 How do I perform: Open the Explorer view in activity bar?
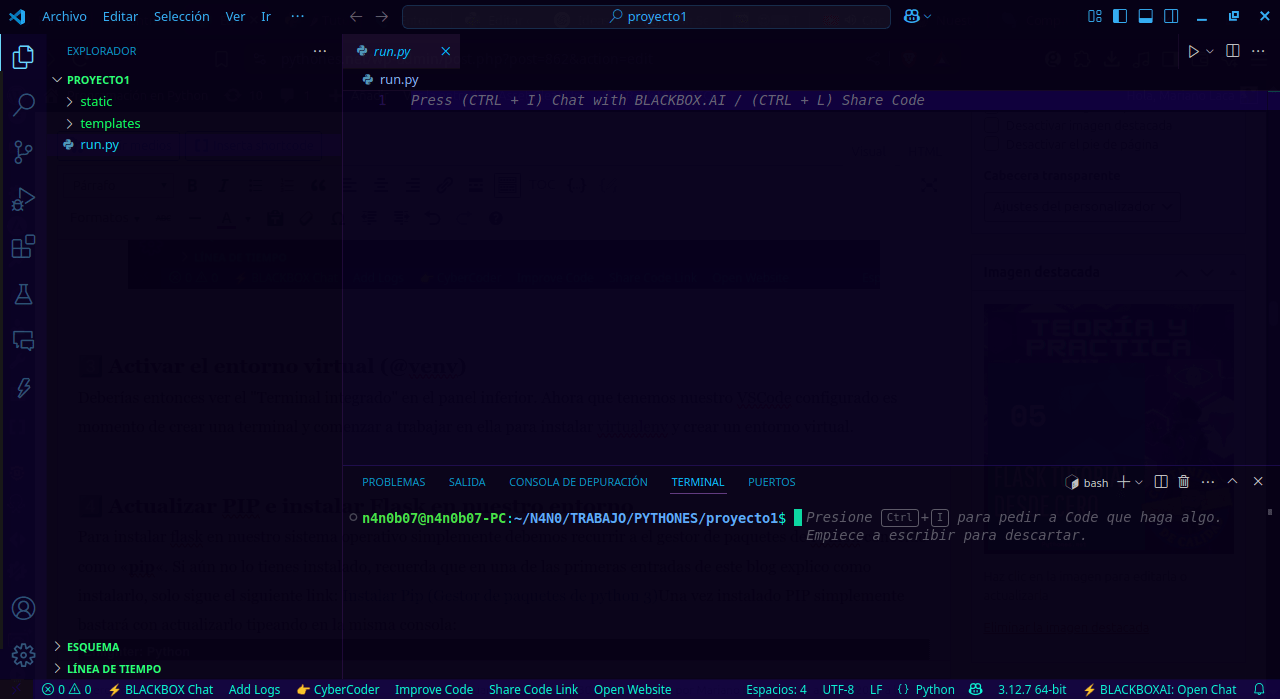pyautogui.click(x=23, y=57)
